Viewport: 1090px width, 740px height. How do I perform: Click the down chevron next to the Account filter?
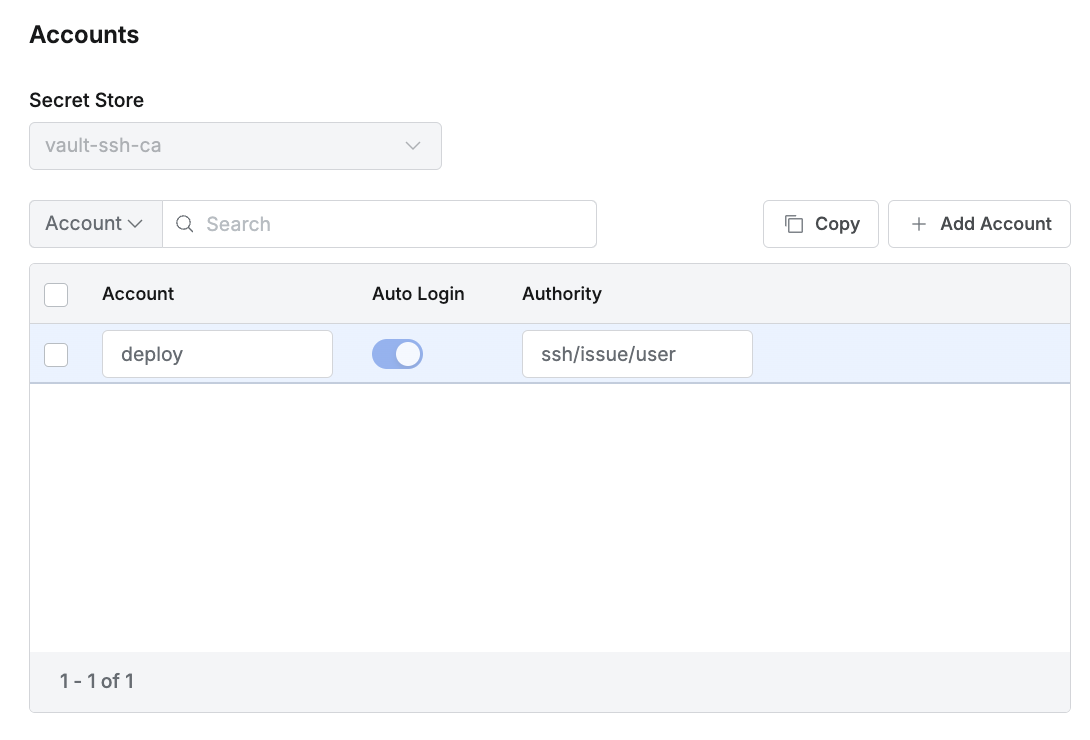135,224
